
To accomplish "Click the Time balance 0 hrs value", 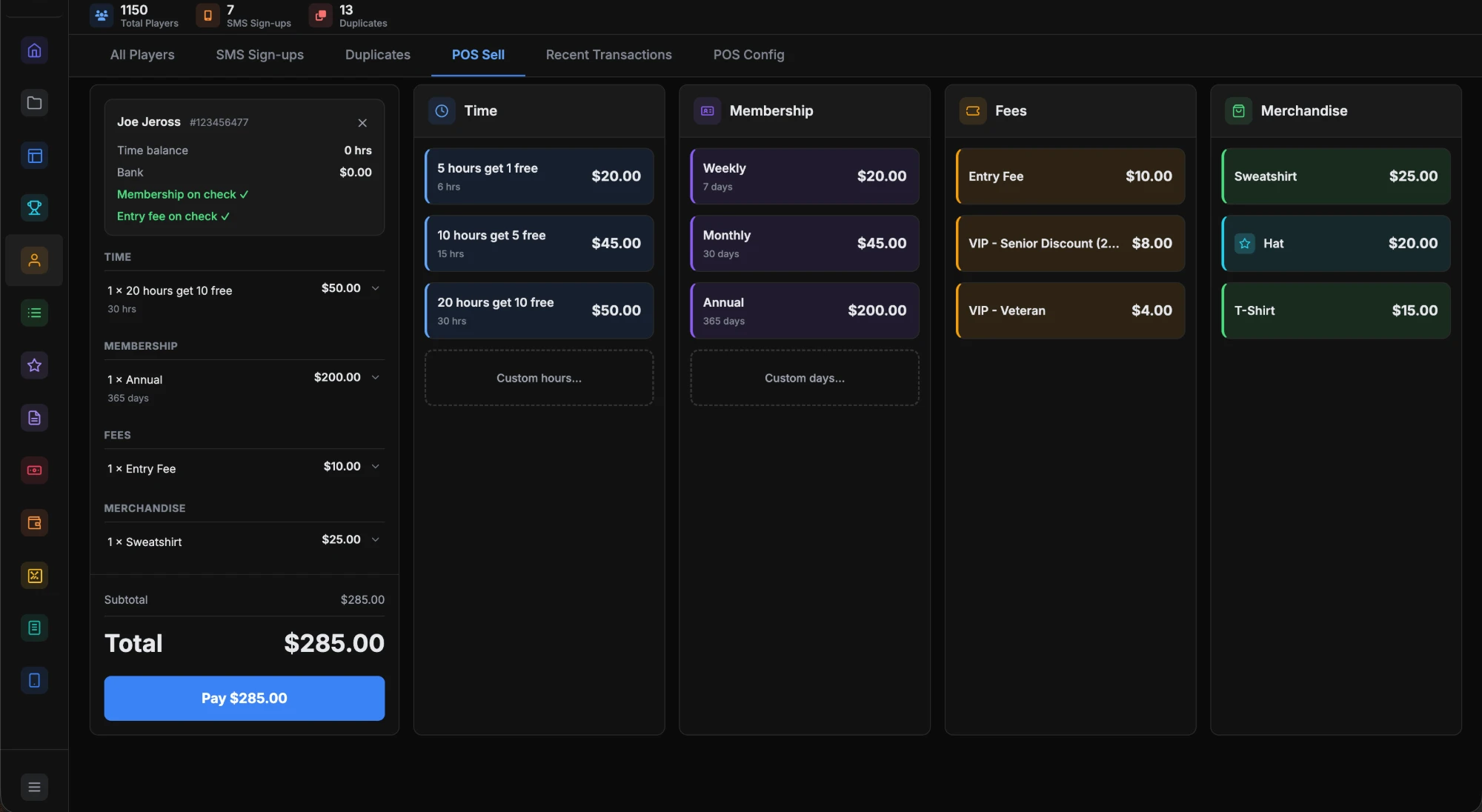I will click(x=358, y=150).
